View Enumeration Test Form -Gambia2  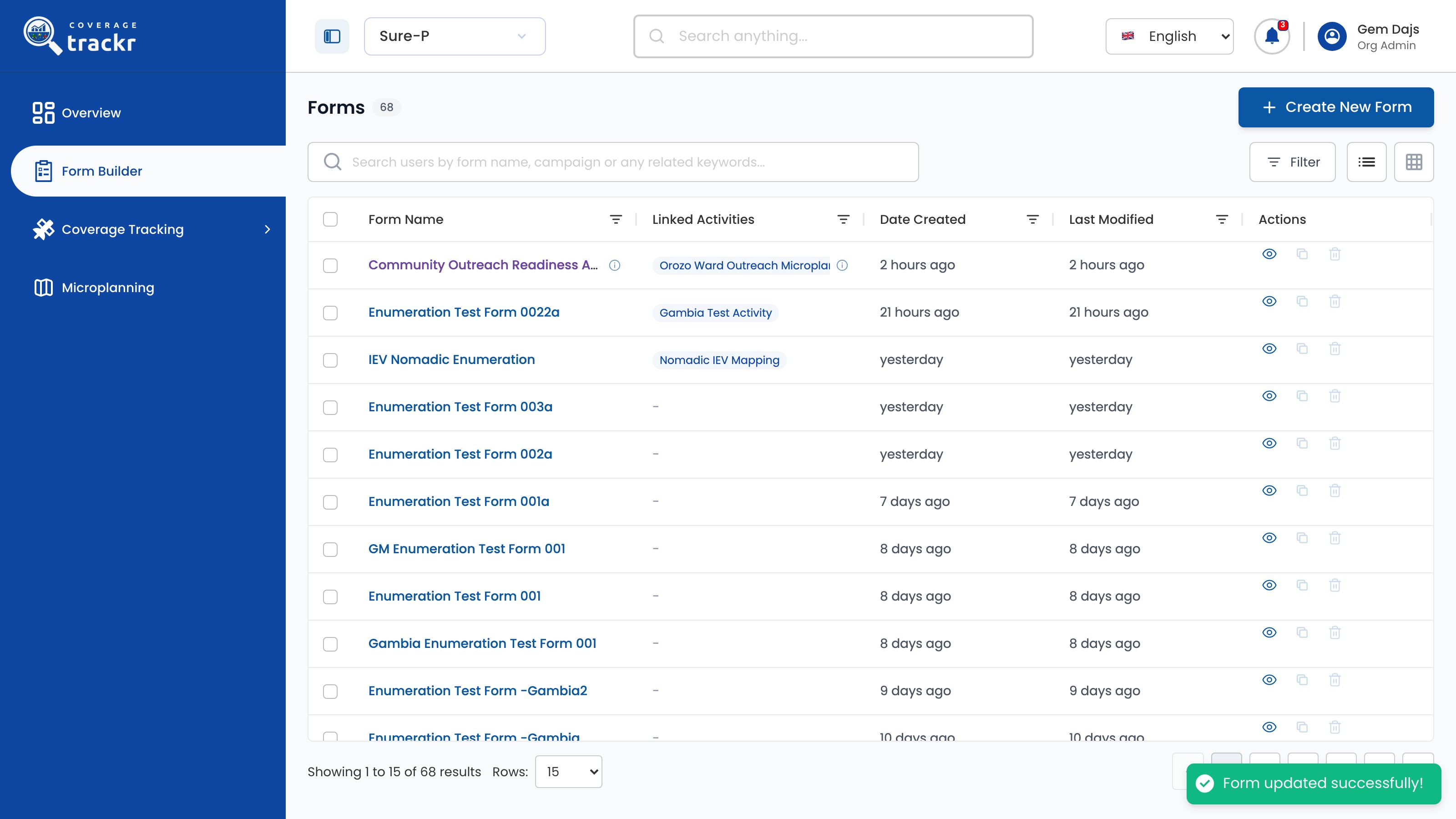(1269, 680)
